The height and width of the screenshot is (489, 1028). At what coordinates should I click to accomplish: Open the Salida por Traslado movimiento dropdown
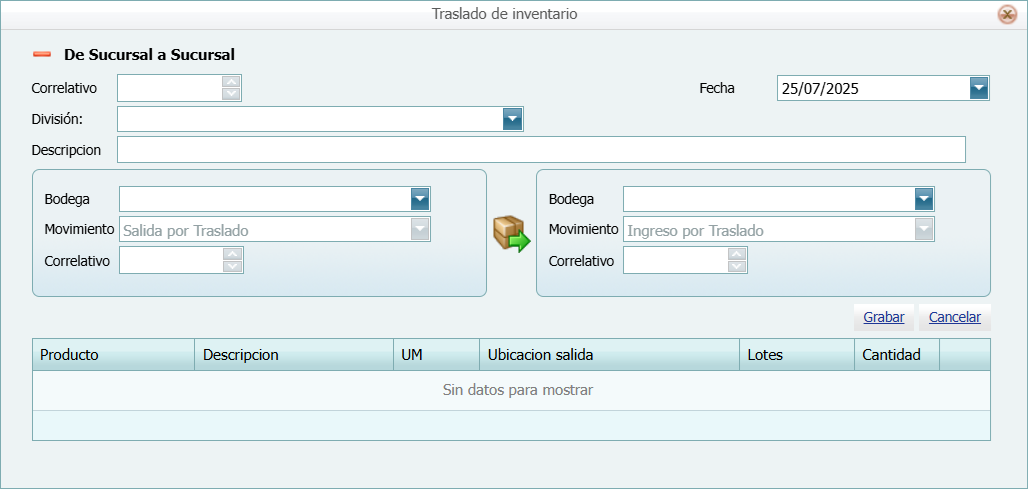pyautogui.click(x=420, y=229)
